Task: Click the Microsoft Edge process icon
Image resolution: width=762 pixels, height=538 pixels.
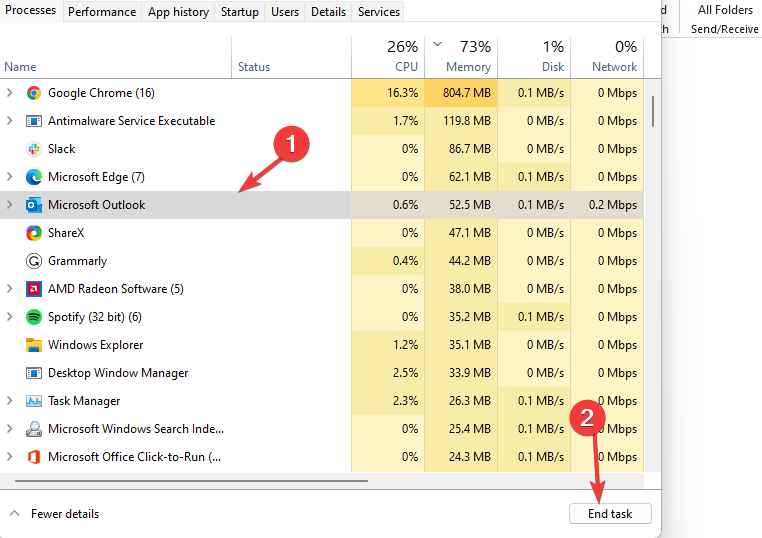Action: coord(34,177)
